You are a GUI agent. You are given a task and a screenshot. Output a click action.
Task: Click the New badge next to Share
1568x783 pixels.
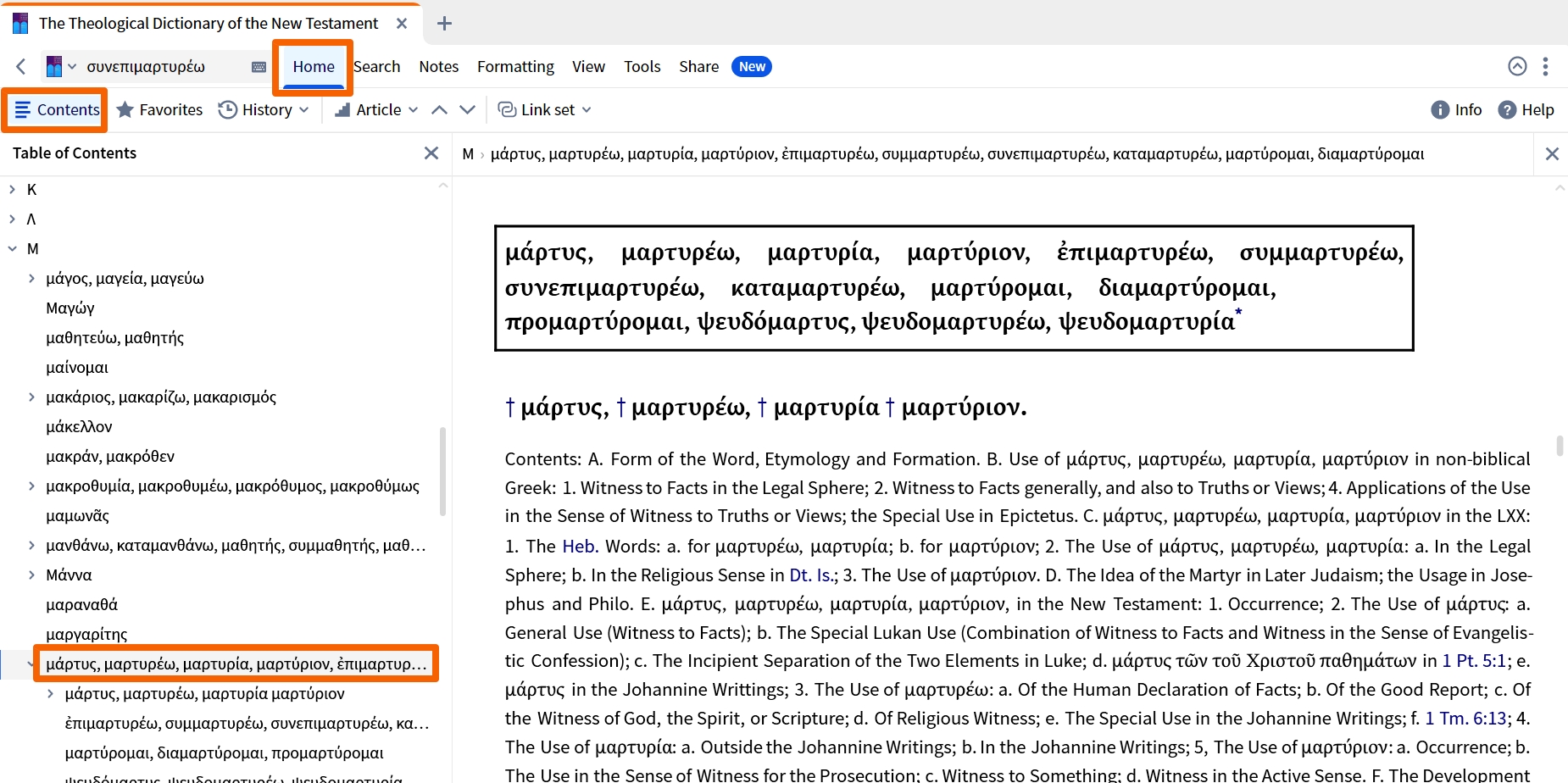click(x=752, y=66)
